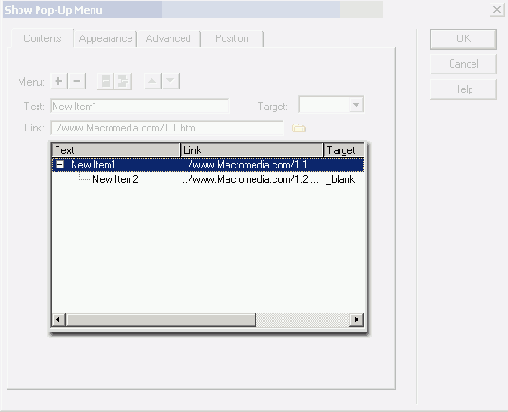Viewport: 508px width, 412px height.
Task: Switch to the Advanced tab
Action: click(168, 39)
